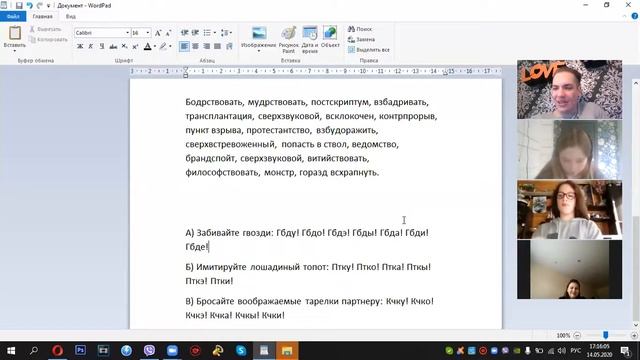Align text right
Screen dimensions: 640x360
[x=207, y=47]
